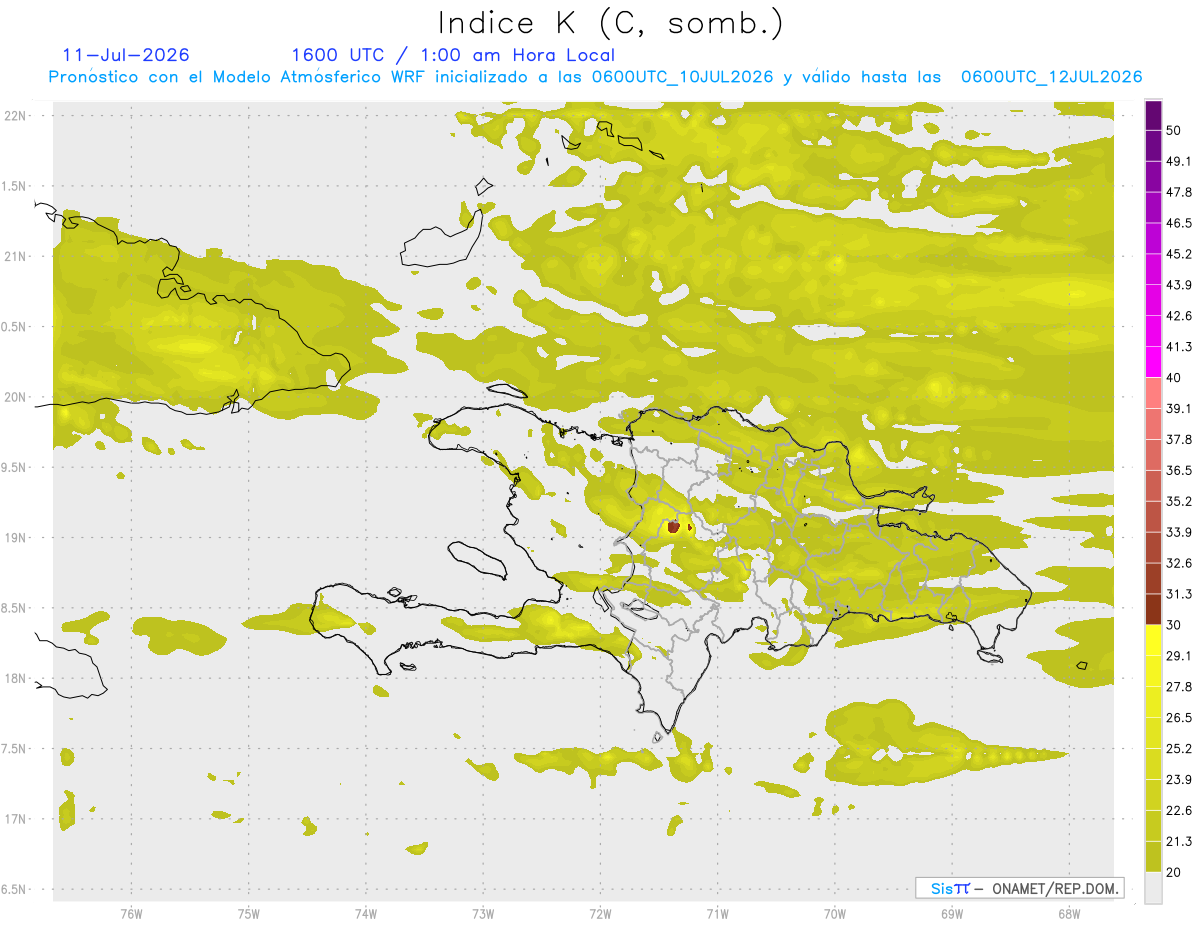Click legend value "40"
The width and height of the screenshot is (1200, 927).
[x=1174, y=378]
